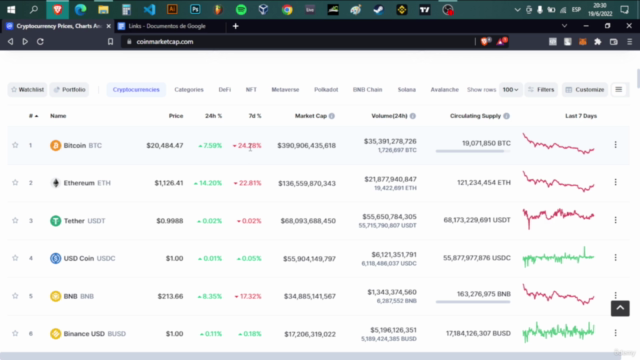Click the Customize columns button
Image resolution: width=640 pixels, height=360 pixels.
pos(585,89)
